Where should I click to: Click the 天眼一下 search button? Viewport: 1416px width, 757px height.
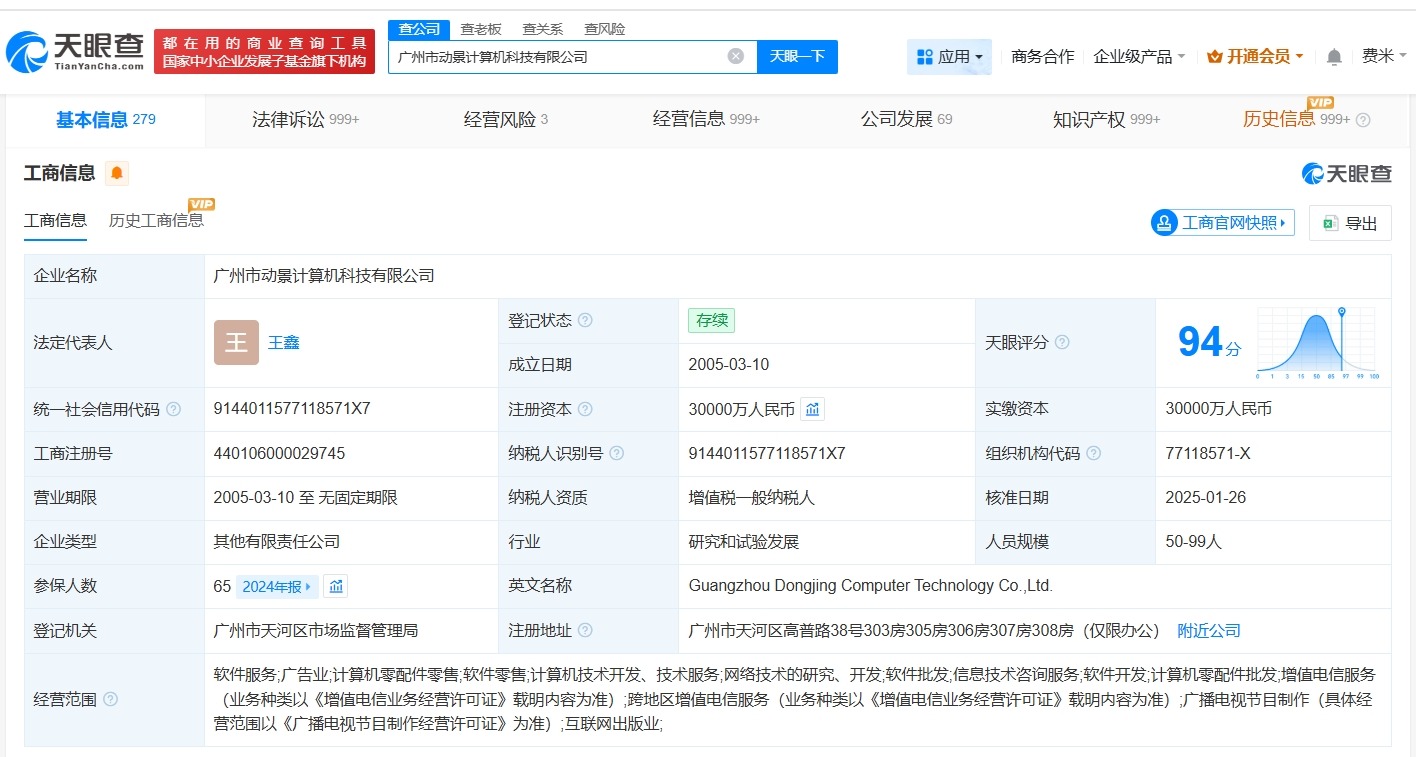pyautogui.click(x=798, y=56)
